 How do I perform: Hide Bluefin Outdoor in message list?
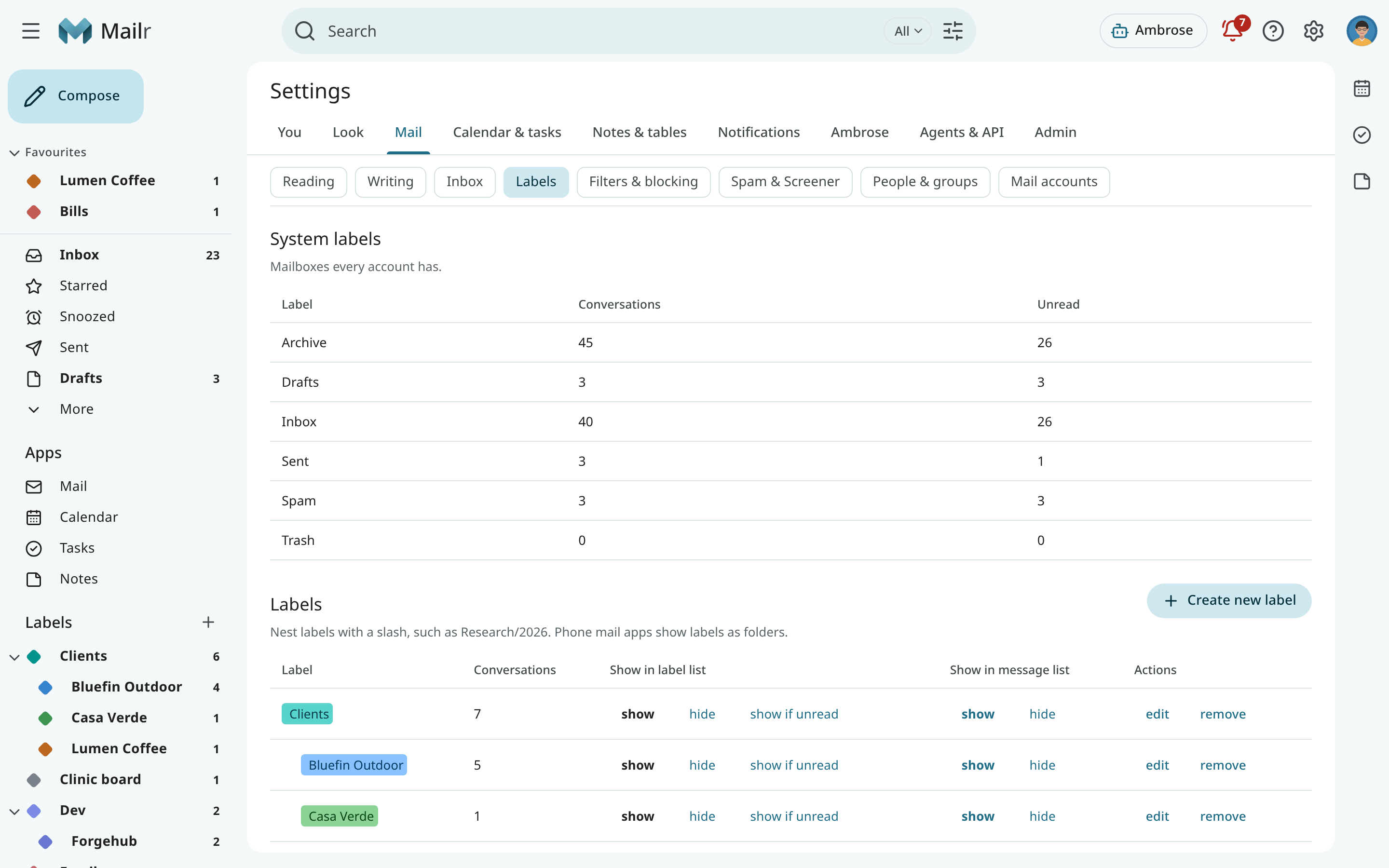(x=1042, y=765)
